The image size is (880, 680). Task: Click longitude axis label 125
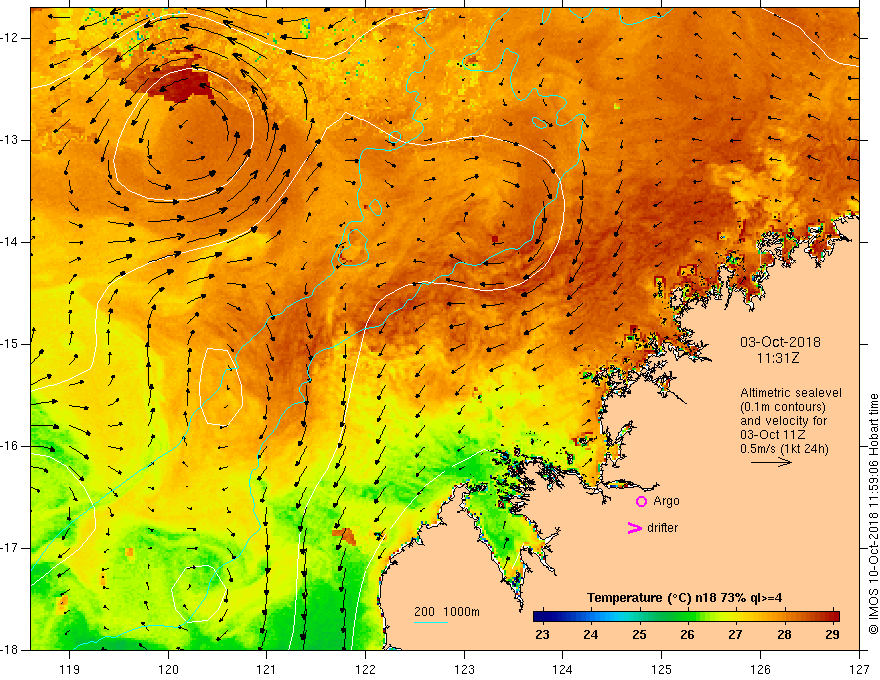(x=662, y=669)
